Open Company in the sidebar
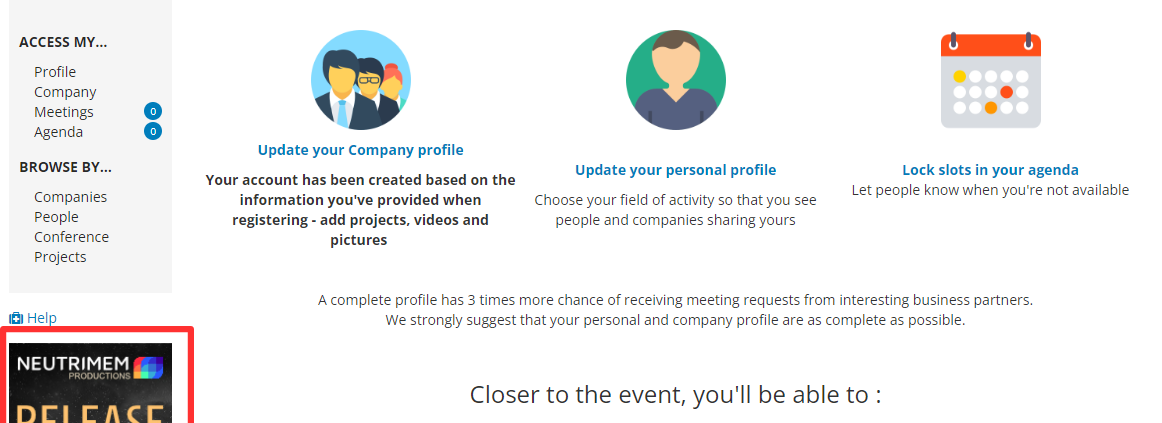Screen dimensions: 1162x423 click(x=65, y=92)
